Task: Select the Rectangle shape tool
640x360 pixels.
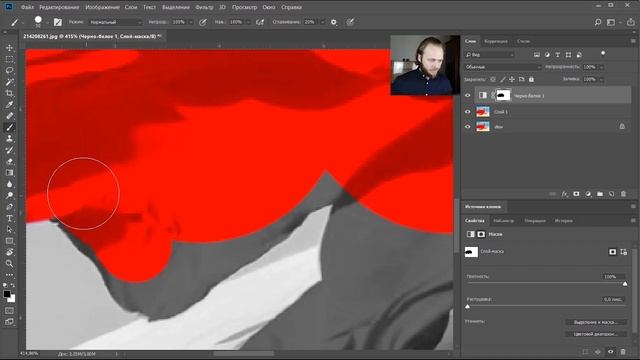Action: click(x=9, y=241)
